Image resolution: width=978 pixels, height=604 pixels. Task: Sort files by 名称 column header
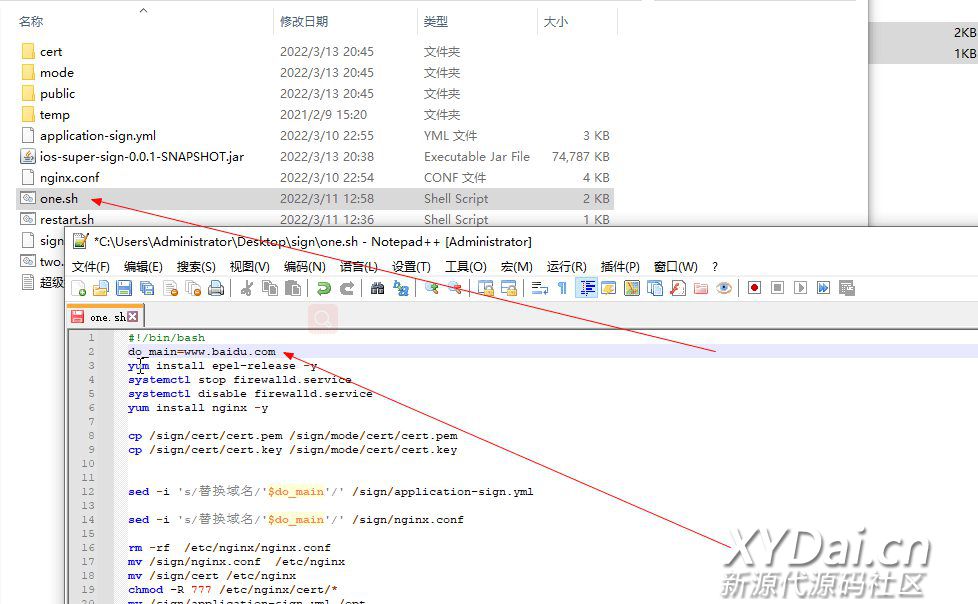tap(32, 21)
